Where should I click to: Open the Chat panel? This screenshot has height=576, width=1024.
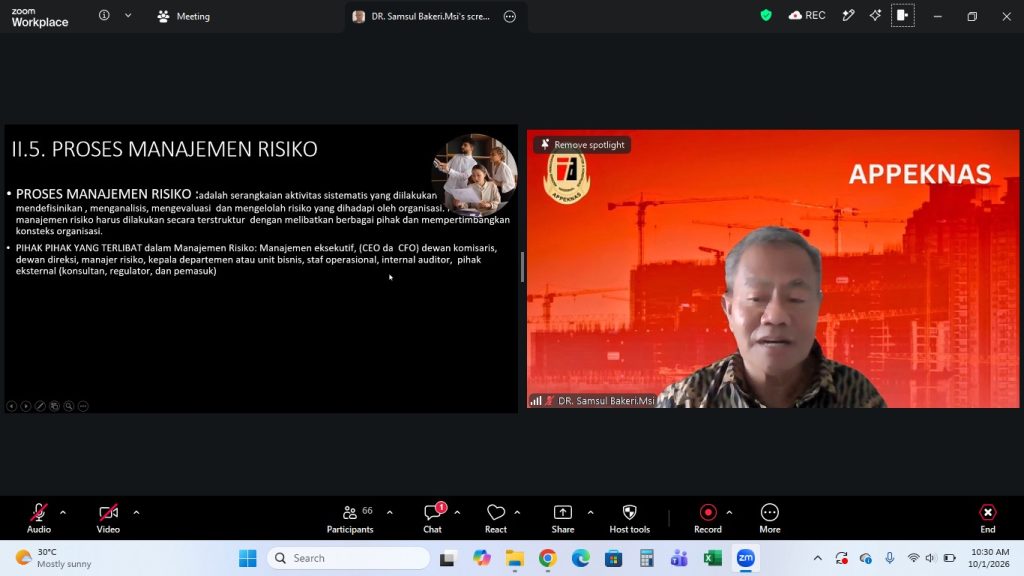tap(432, 519)
